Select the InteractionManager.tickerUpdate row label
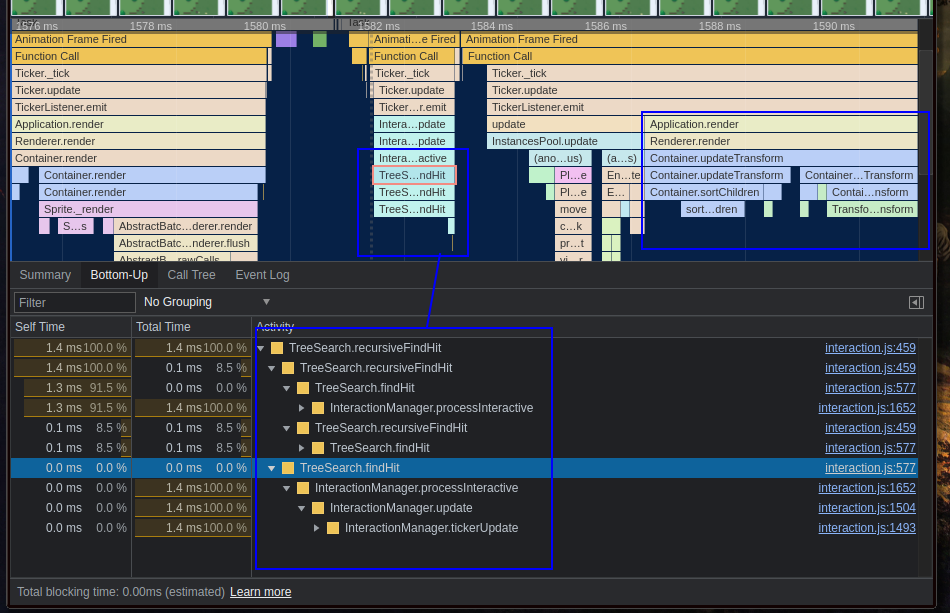Screen dimensions: 950x613 click(431, 528)
